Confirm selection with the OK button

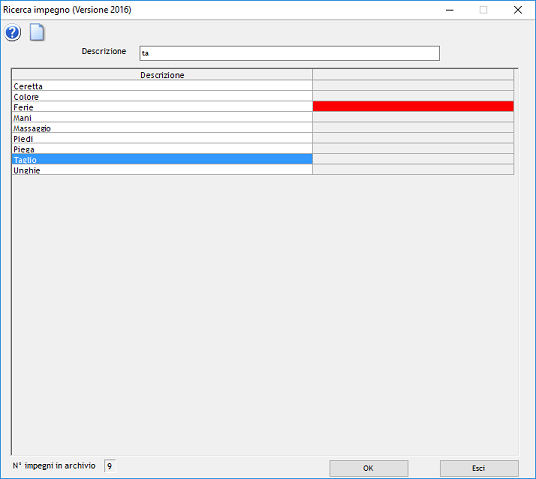coord(368,468)
